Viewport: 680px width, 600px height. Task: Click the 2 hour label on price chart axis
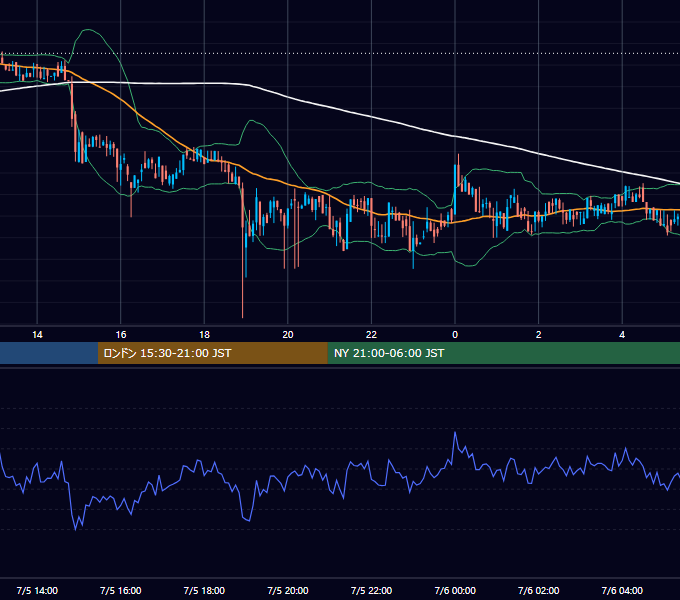coord(538,335)
